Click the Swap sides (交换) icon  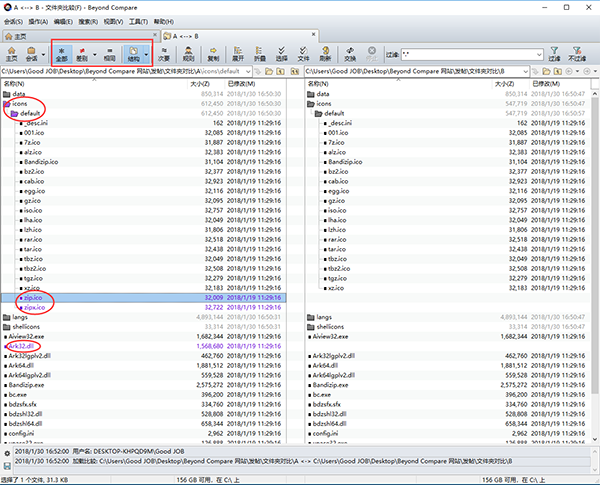(x=350, y=54)
